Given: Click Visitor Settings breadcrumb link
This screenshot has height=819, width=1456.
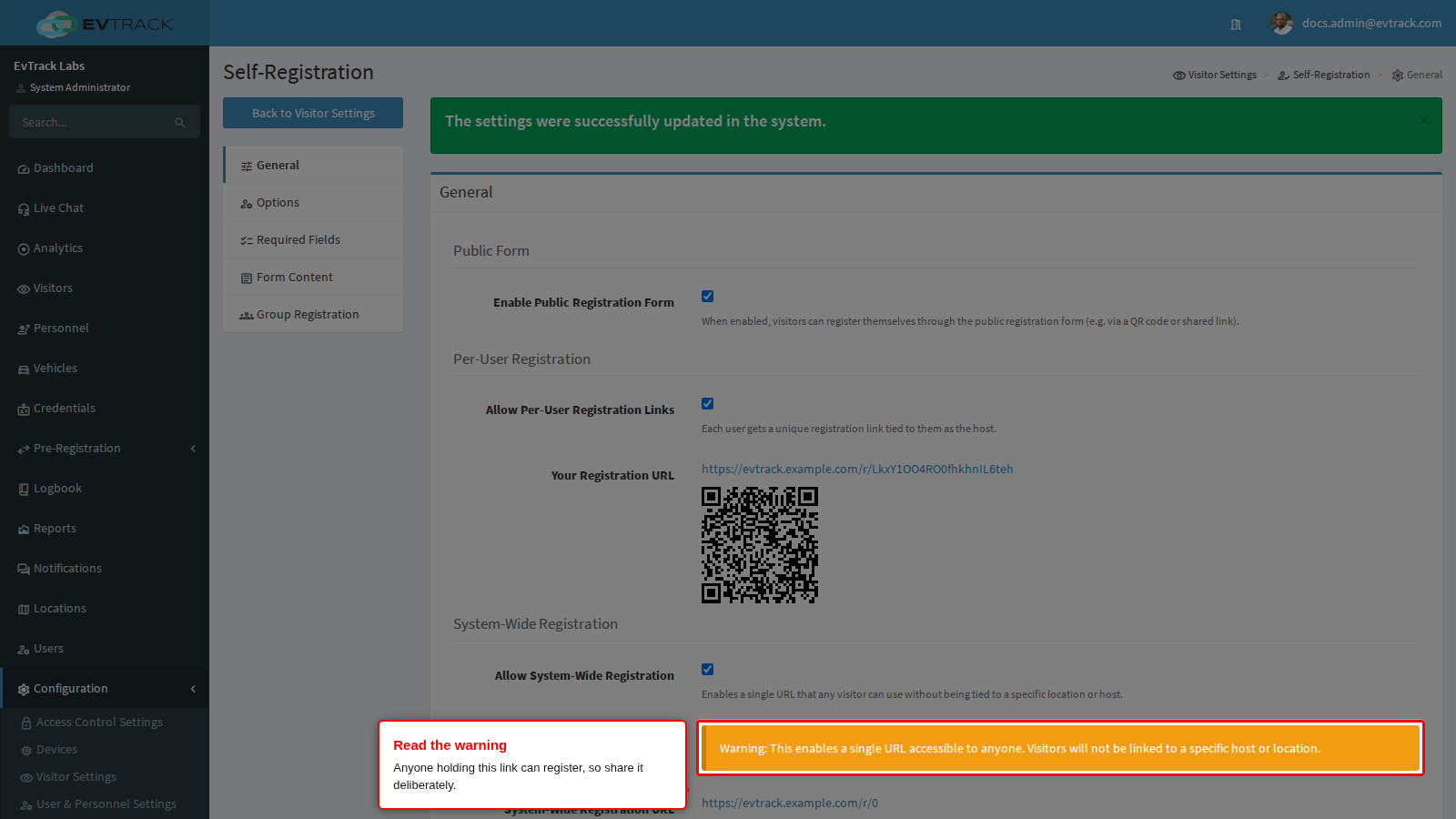Looking at the screenshot, I should pyautogui.click(x=1215, y=76).
